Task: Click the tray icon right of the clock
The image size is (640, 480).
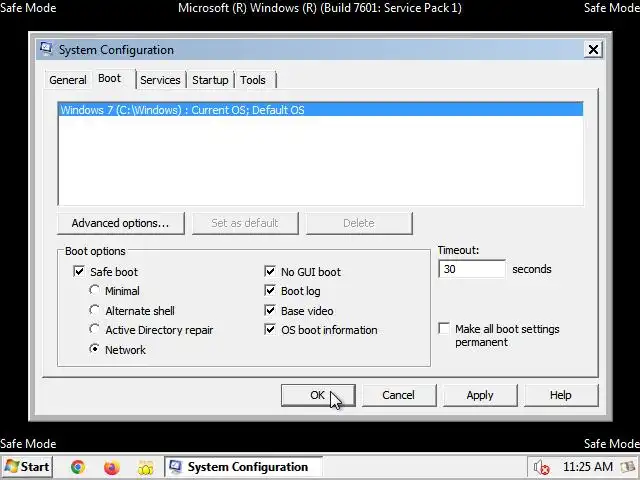Action: pos(628,467)
